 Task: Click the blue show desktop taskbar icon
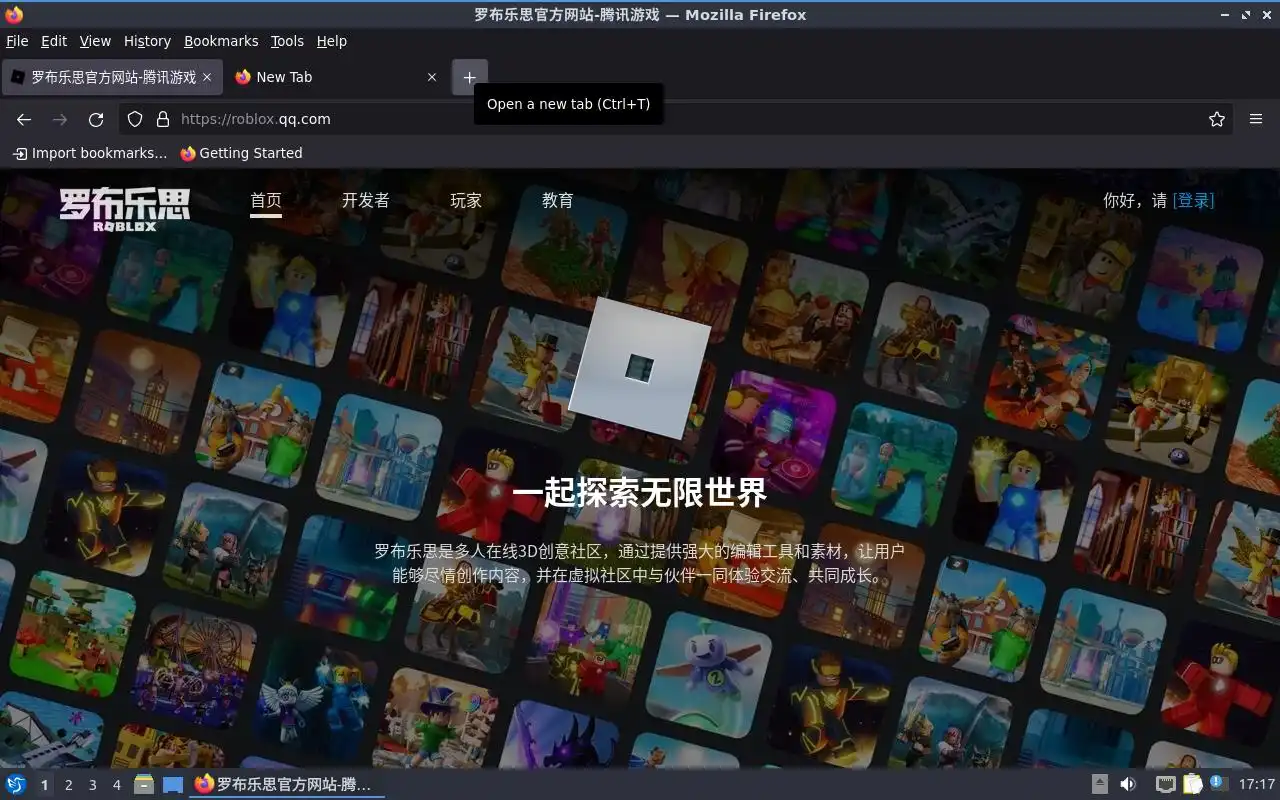[x=173, y=785]
